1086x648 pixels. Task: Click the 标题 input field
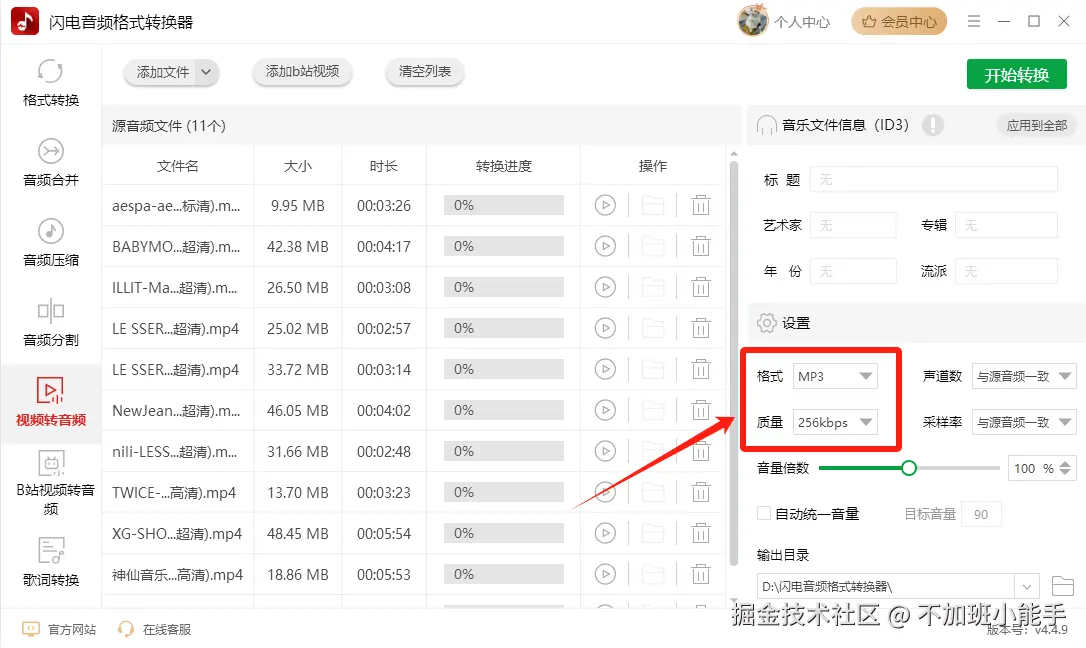934,179
